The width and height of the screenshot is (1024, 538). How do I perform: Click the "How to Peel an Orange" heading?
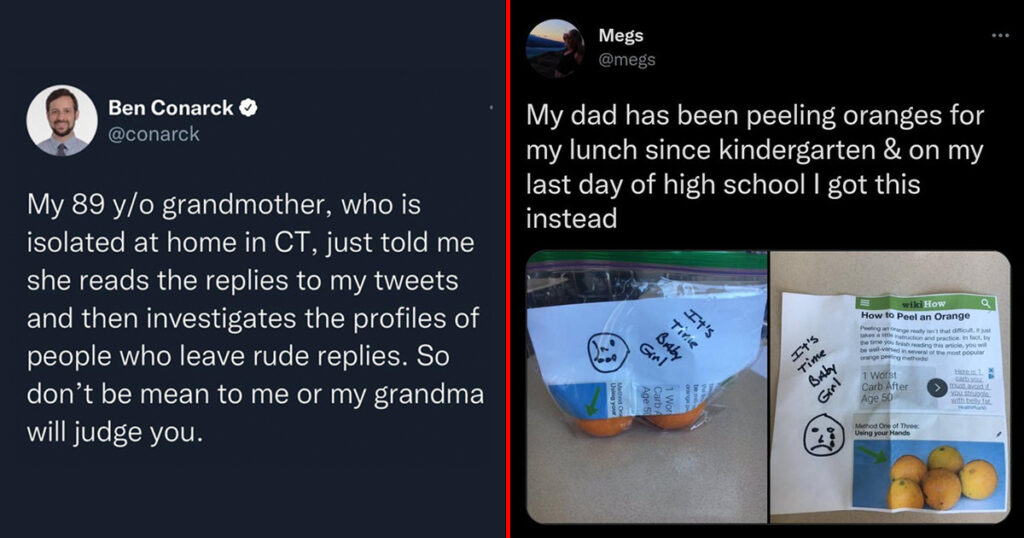tap(915, 316)
